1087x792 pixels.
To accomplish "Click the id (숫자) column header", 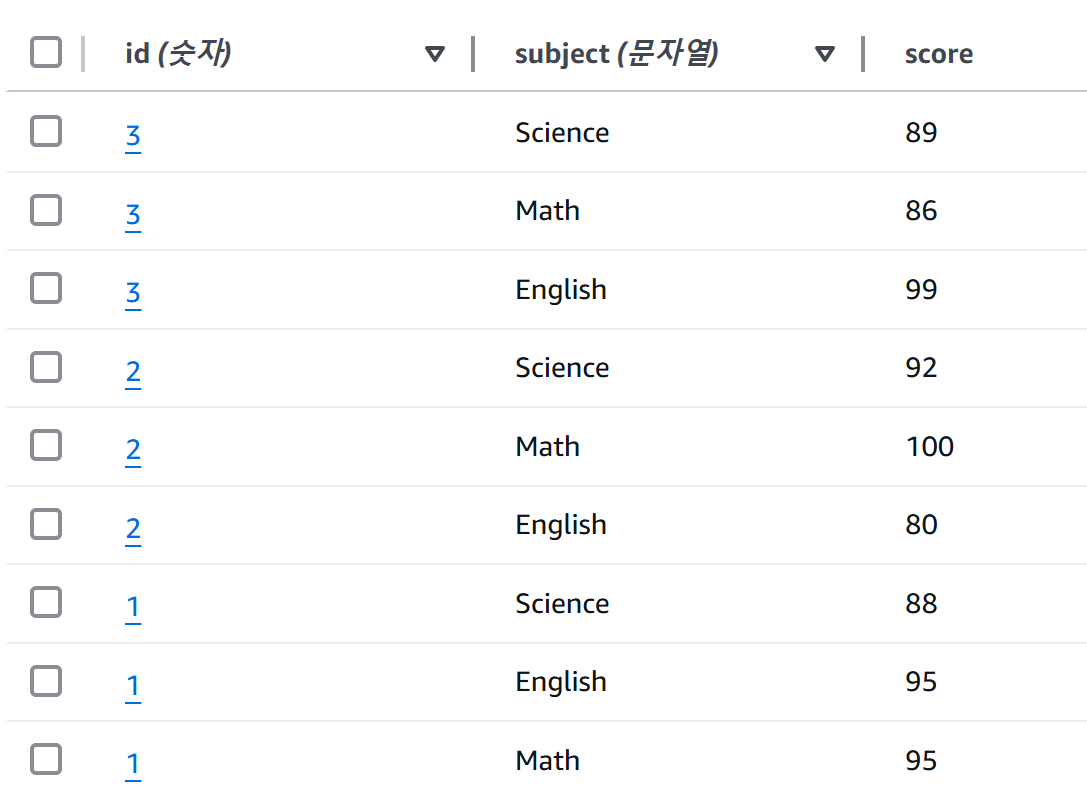I will click(x=178, y=53).
